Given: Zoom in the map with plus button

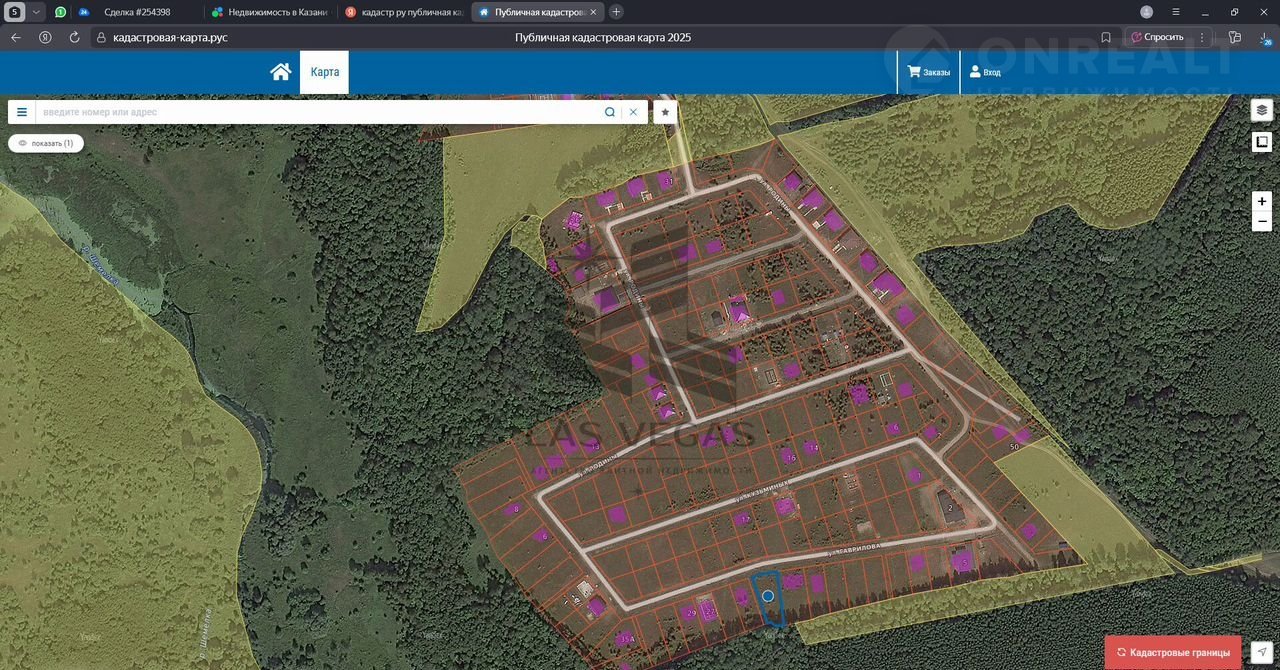Looking at the screenshot, I should tap(1262, 201).
